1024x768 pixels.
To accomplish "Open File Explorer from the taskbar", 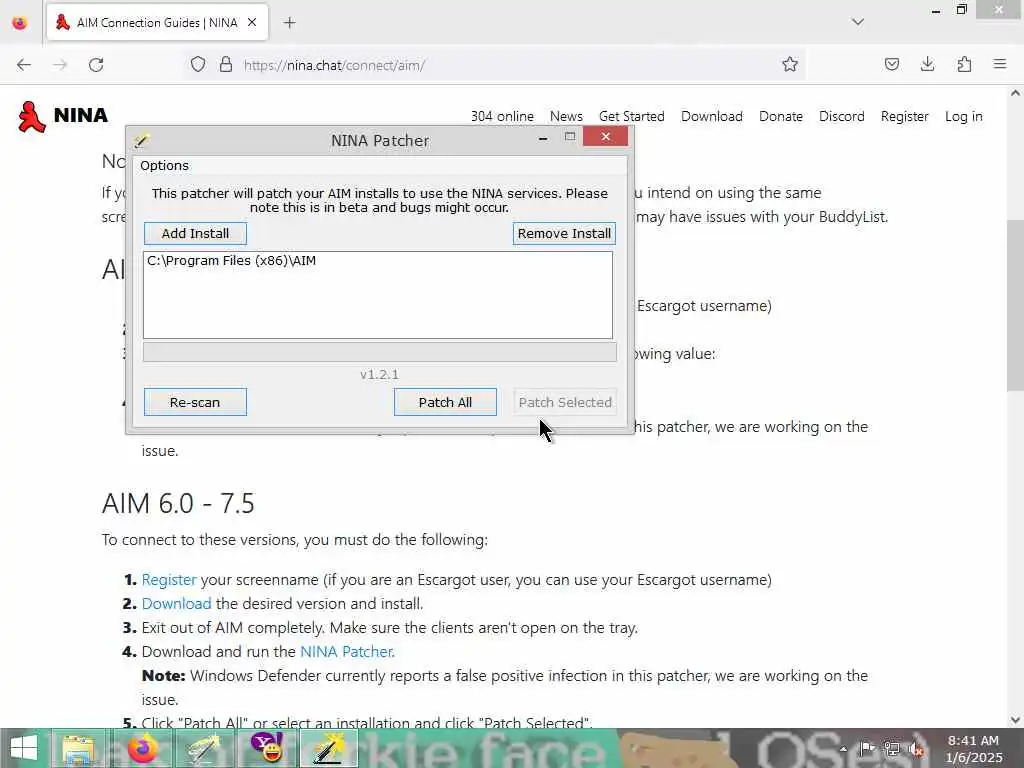I will [x=78, y=749].
